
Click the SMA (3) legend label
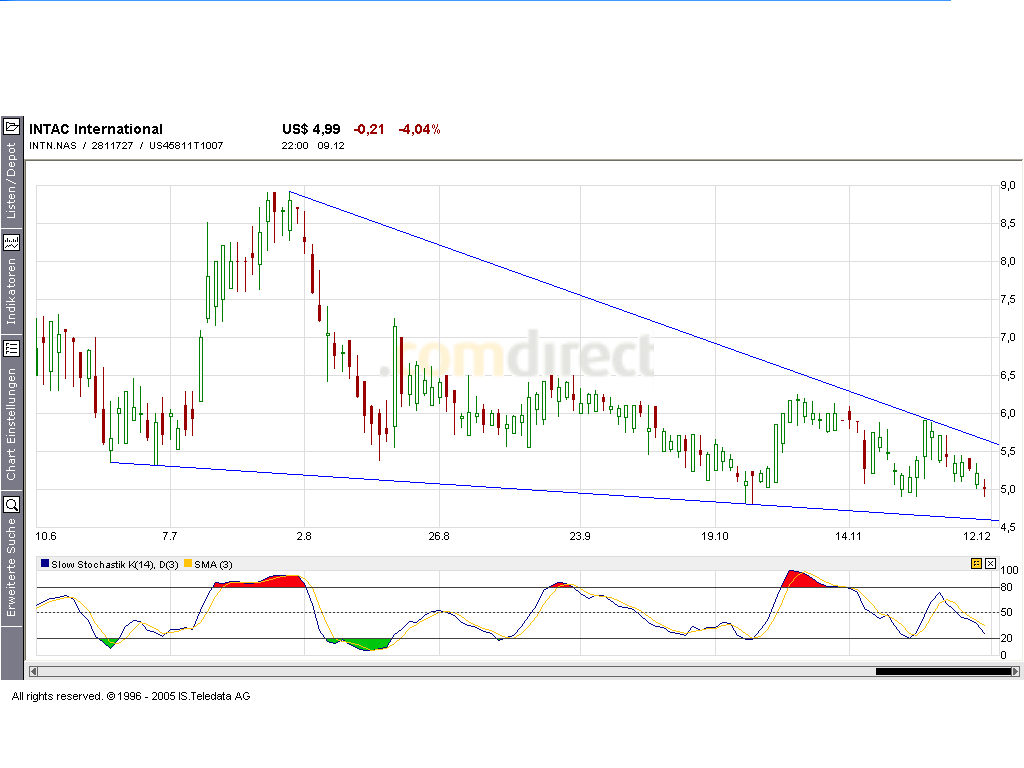(x=214, y=564)
